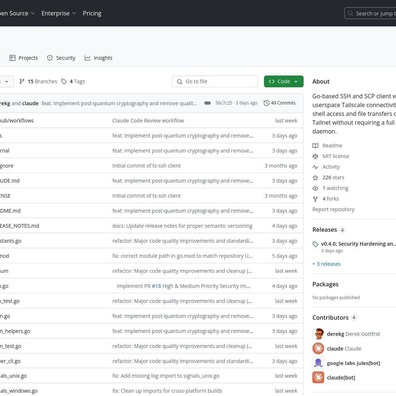Viewport: 396px width, 396px height.
Task: Open fix: Clean up imports commit
Action: [167, 391]
